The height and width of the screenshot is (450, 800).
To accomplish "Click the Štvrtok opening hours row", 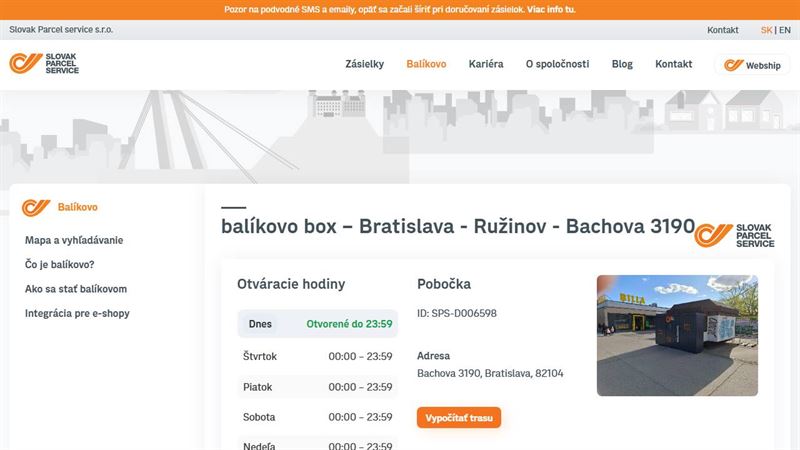I will click(x=317, y=356).
